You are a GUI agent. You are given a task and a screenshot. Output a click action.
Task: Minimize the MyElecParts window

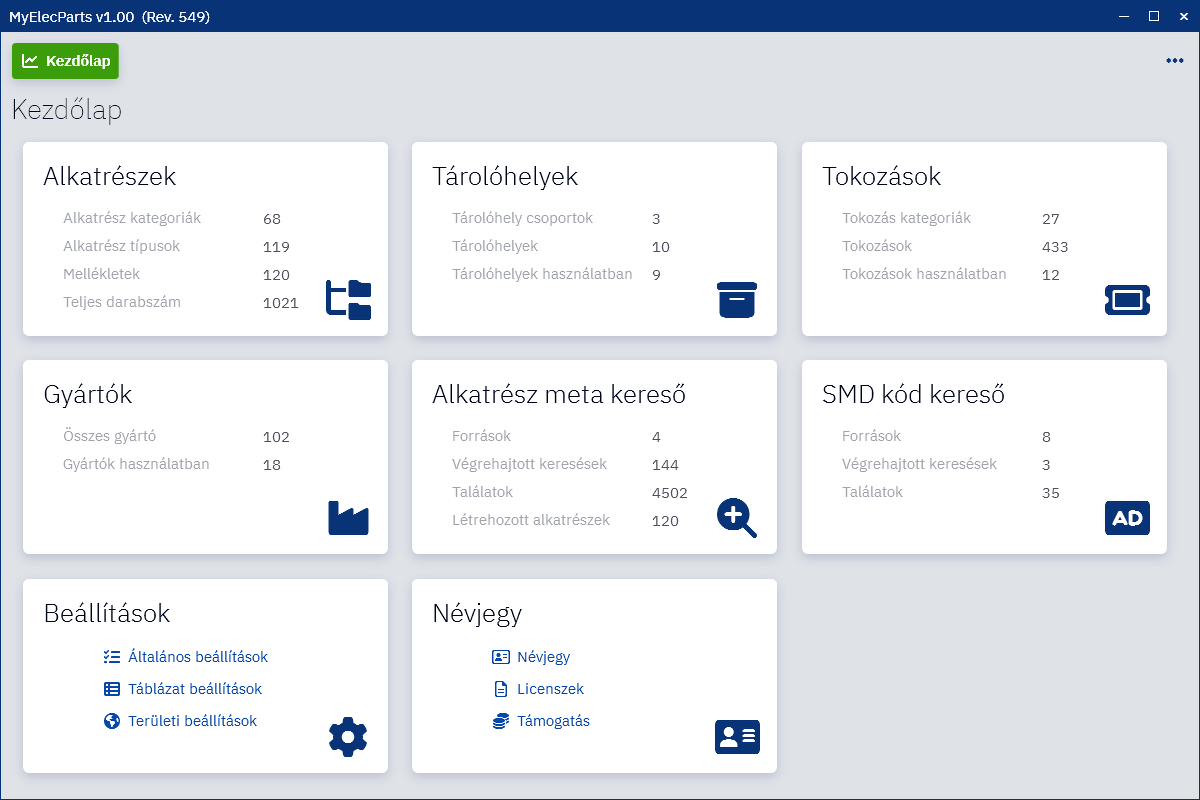(x=1126, y=16)
